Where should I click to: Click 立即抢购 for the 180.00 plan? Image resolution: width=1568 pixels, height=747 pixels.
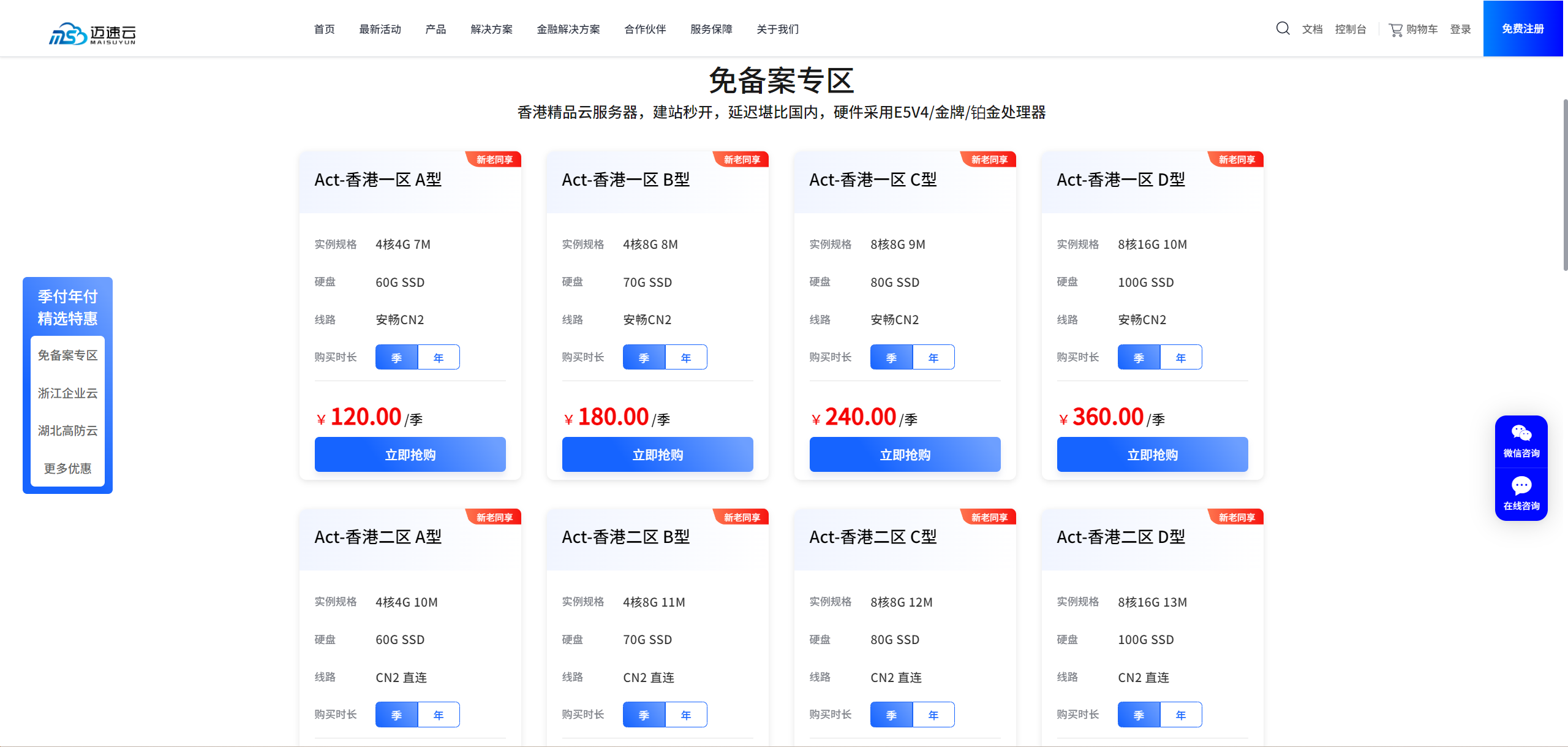pyautogui.click(x=657, y=455)
